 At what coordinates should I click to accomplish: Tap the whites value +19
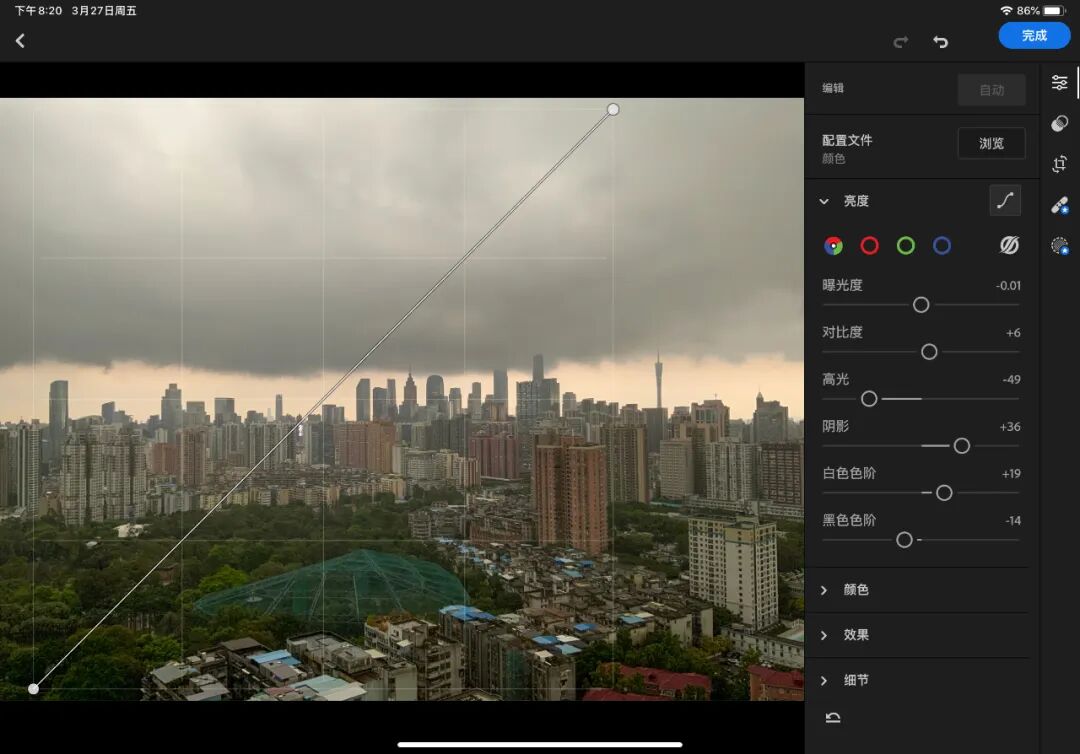pos(1010,474)
